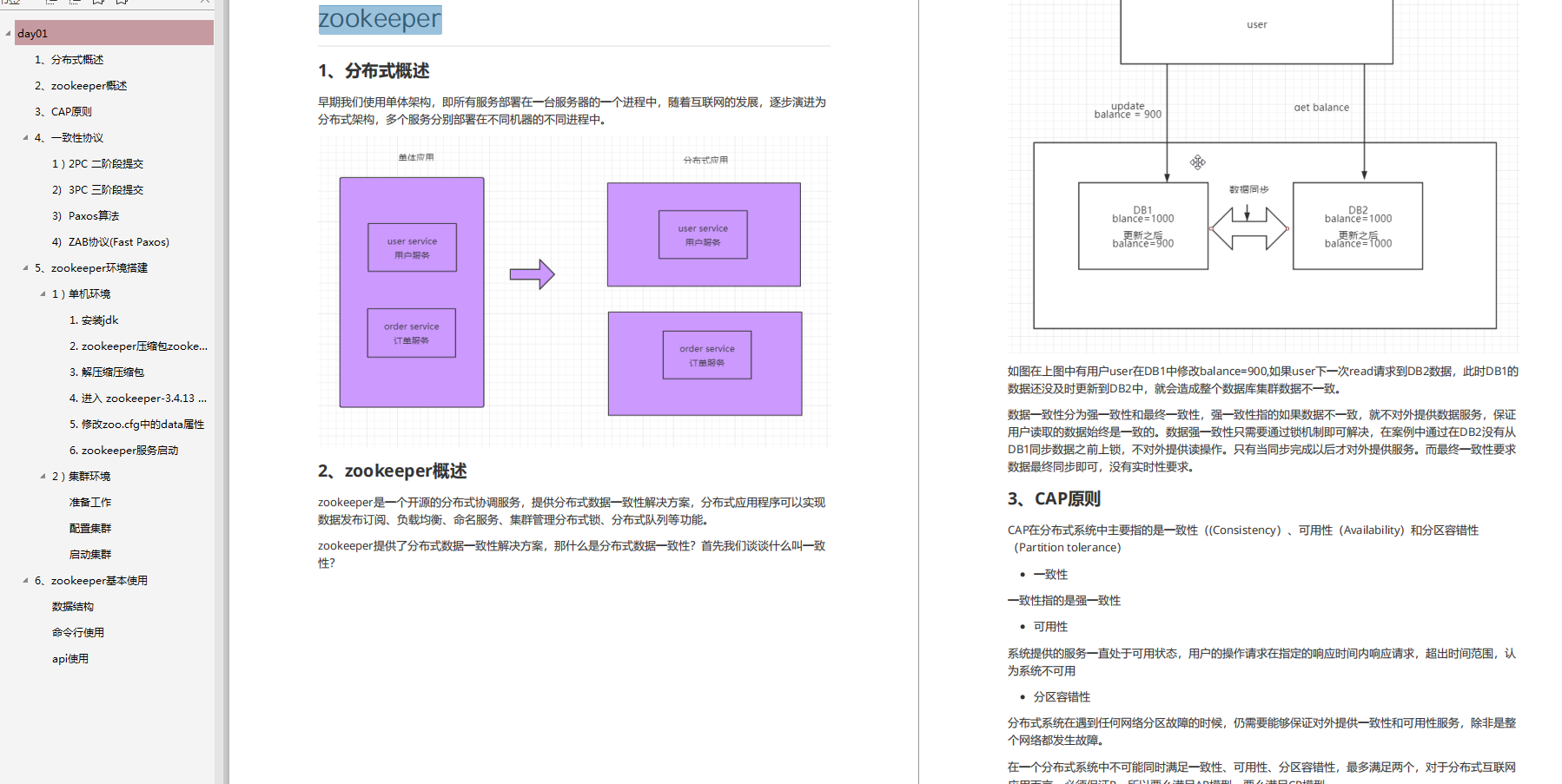Open the '1、分布式概述' bookmark
This screenshot has width=1562, height=784.
[69, 60]
